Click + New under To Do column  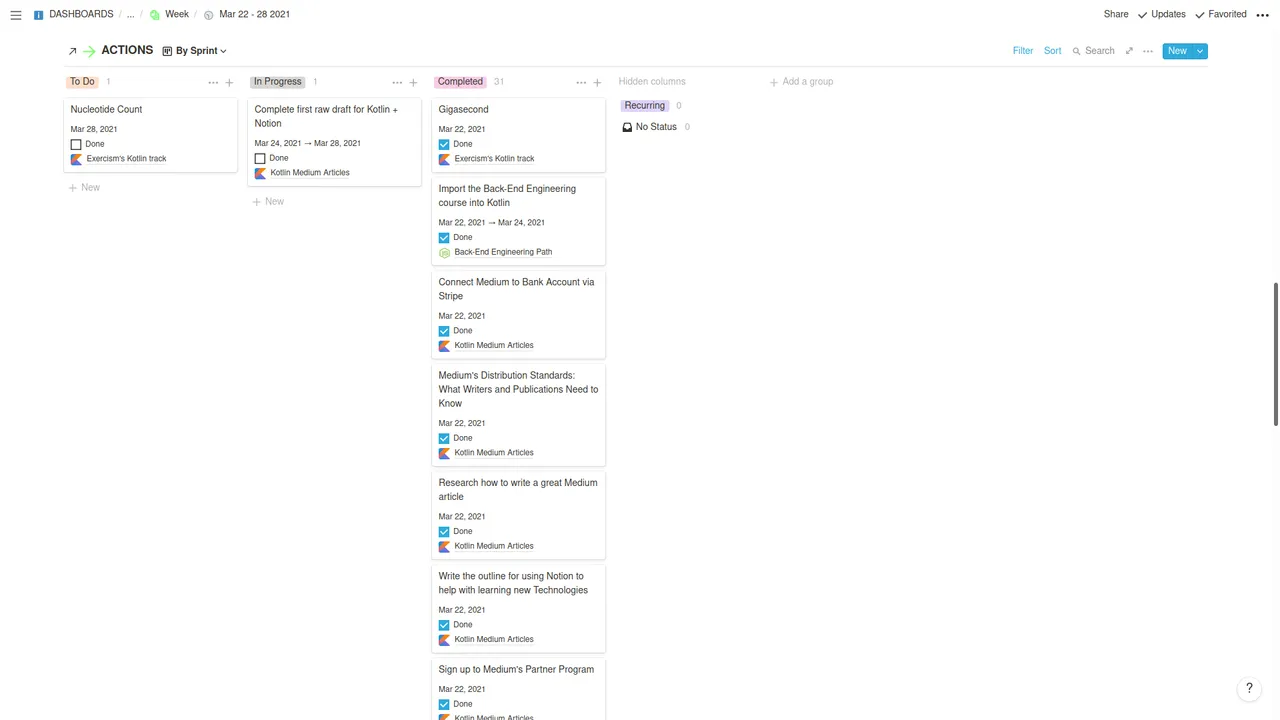(x=84, y=188)
